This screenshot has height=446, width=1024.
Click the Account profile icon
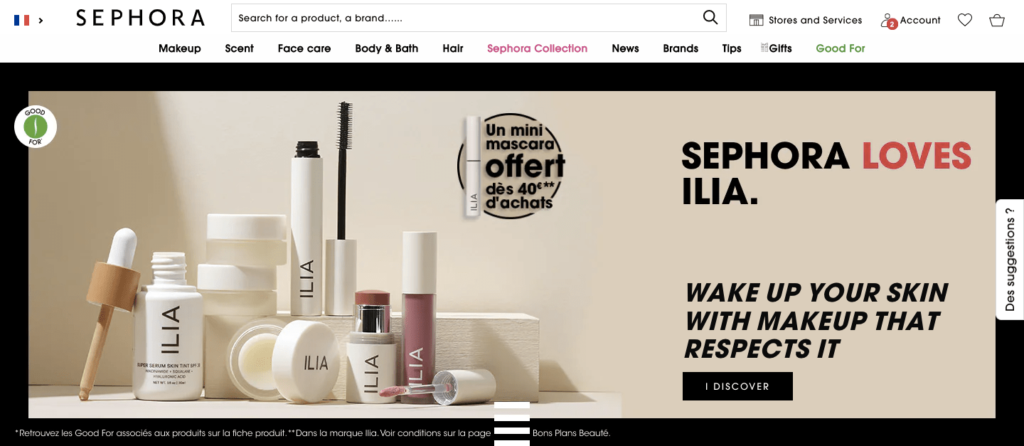tap(888, 21)
